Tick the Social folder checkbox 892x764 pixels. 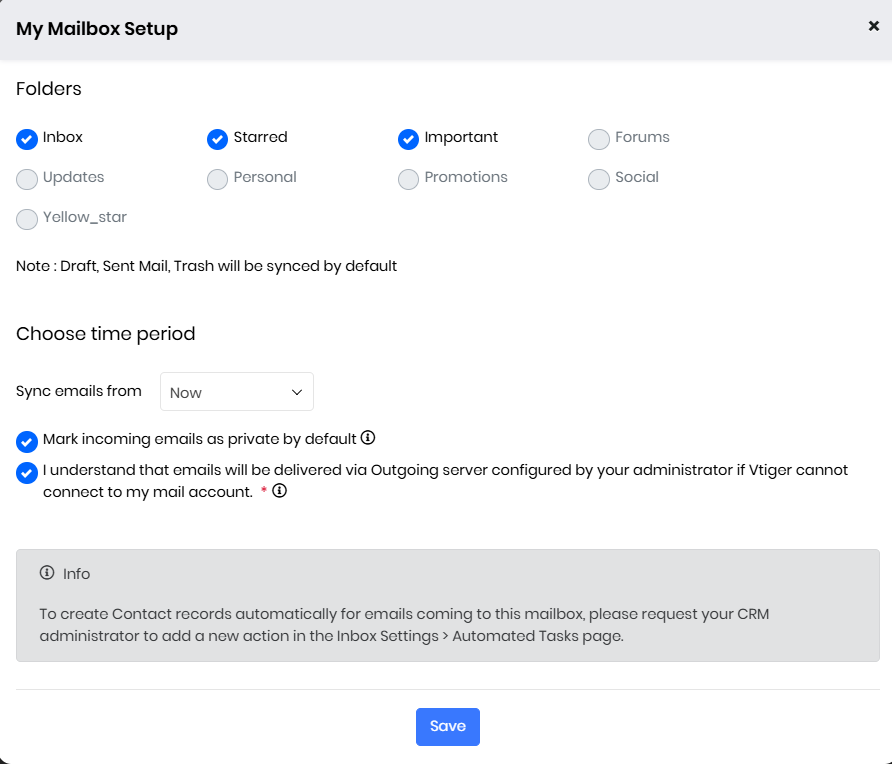598,179
